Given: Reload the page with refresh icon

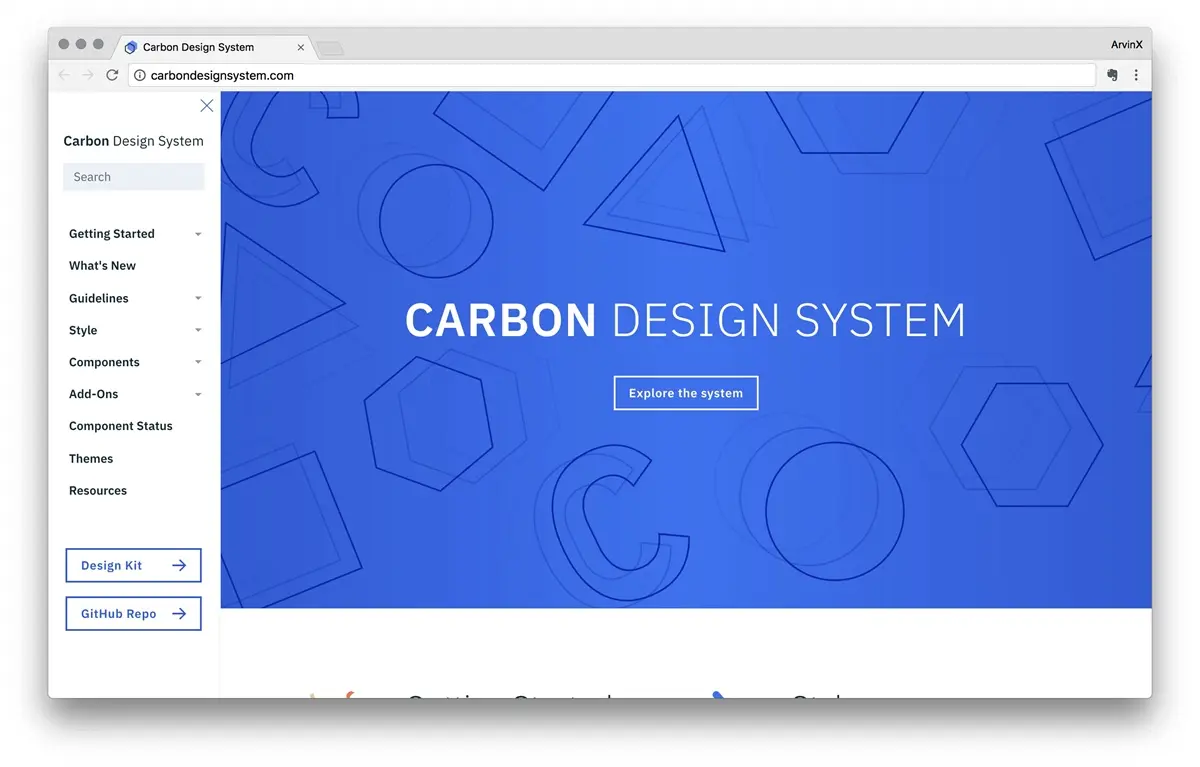Looking at the screenshot, I should [112, 75].
